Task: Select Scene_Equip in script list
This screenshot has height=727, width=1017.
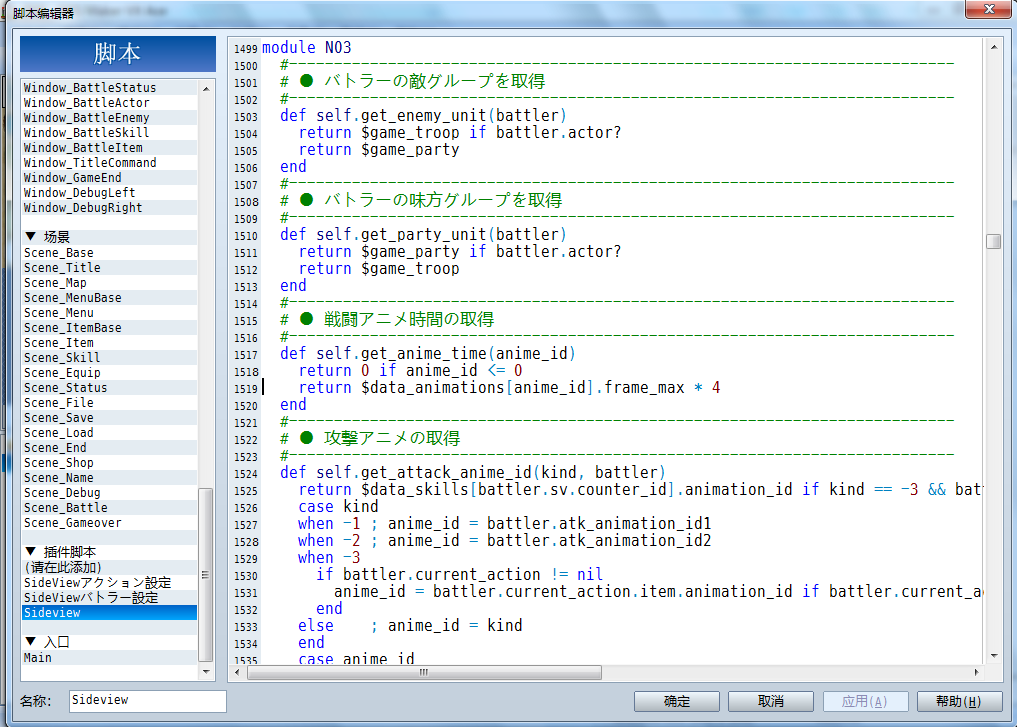Action: 110,373
